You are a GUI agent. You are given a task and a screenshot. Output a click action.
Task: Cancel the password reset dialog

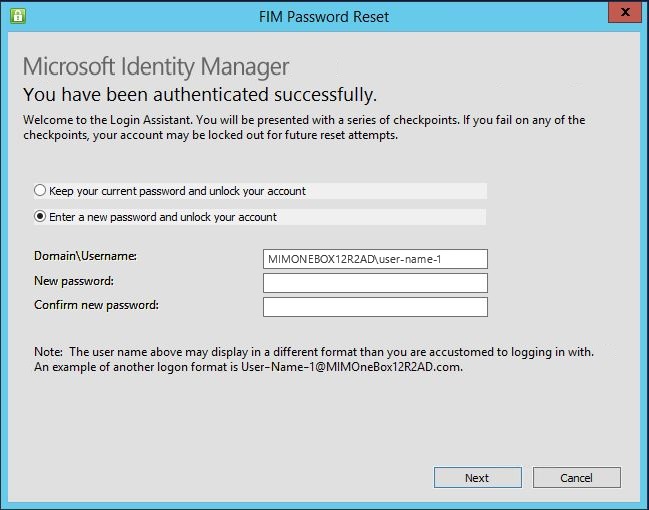click(576, 478)
